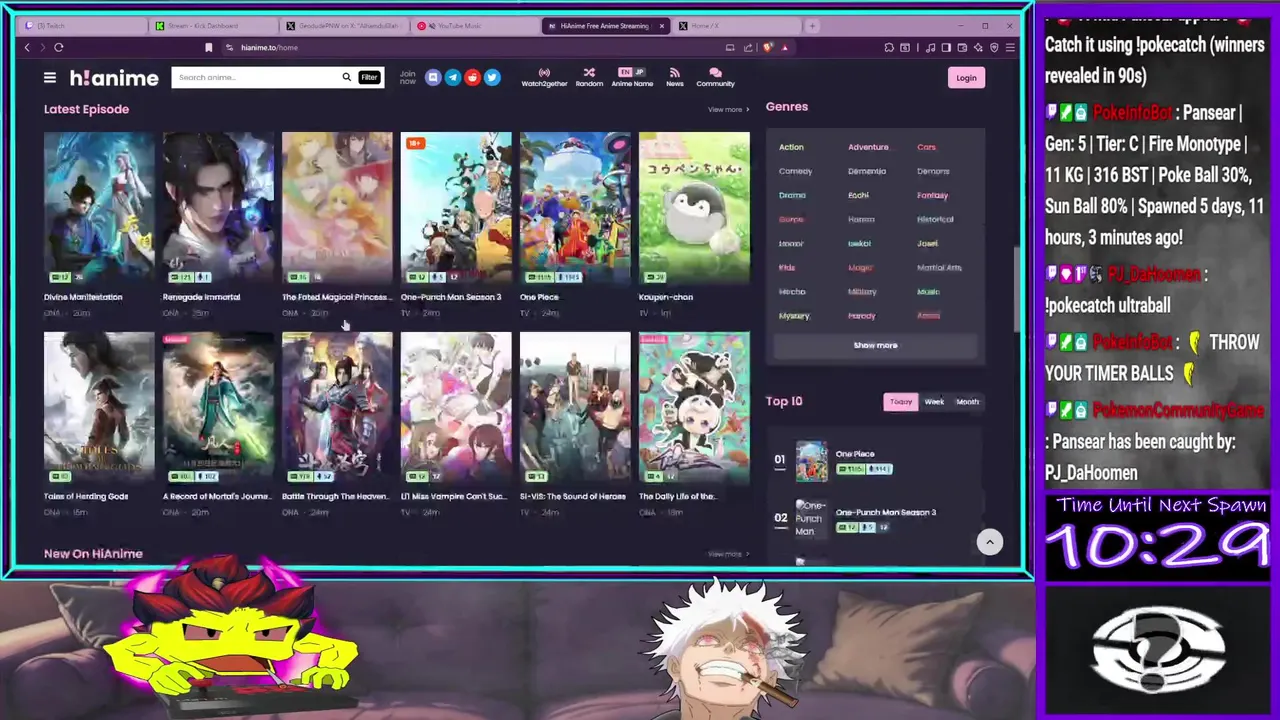Open Watch2gether
This screenshot has height=720, width=1280.
point(544,77)
